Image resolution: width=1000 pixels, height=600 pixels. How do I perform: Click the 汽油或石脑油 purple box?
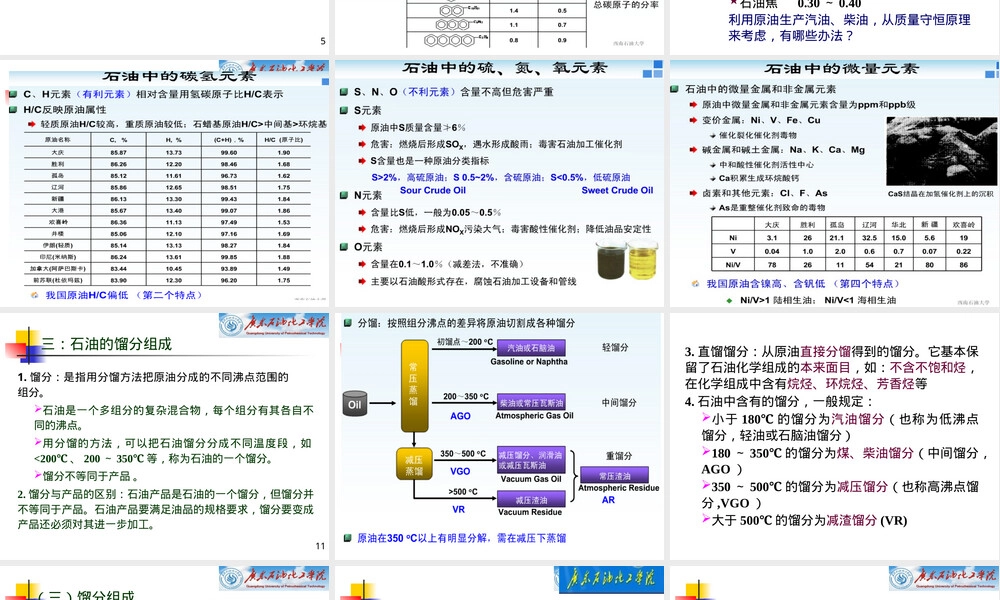click(x=531, y=348)
